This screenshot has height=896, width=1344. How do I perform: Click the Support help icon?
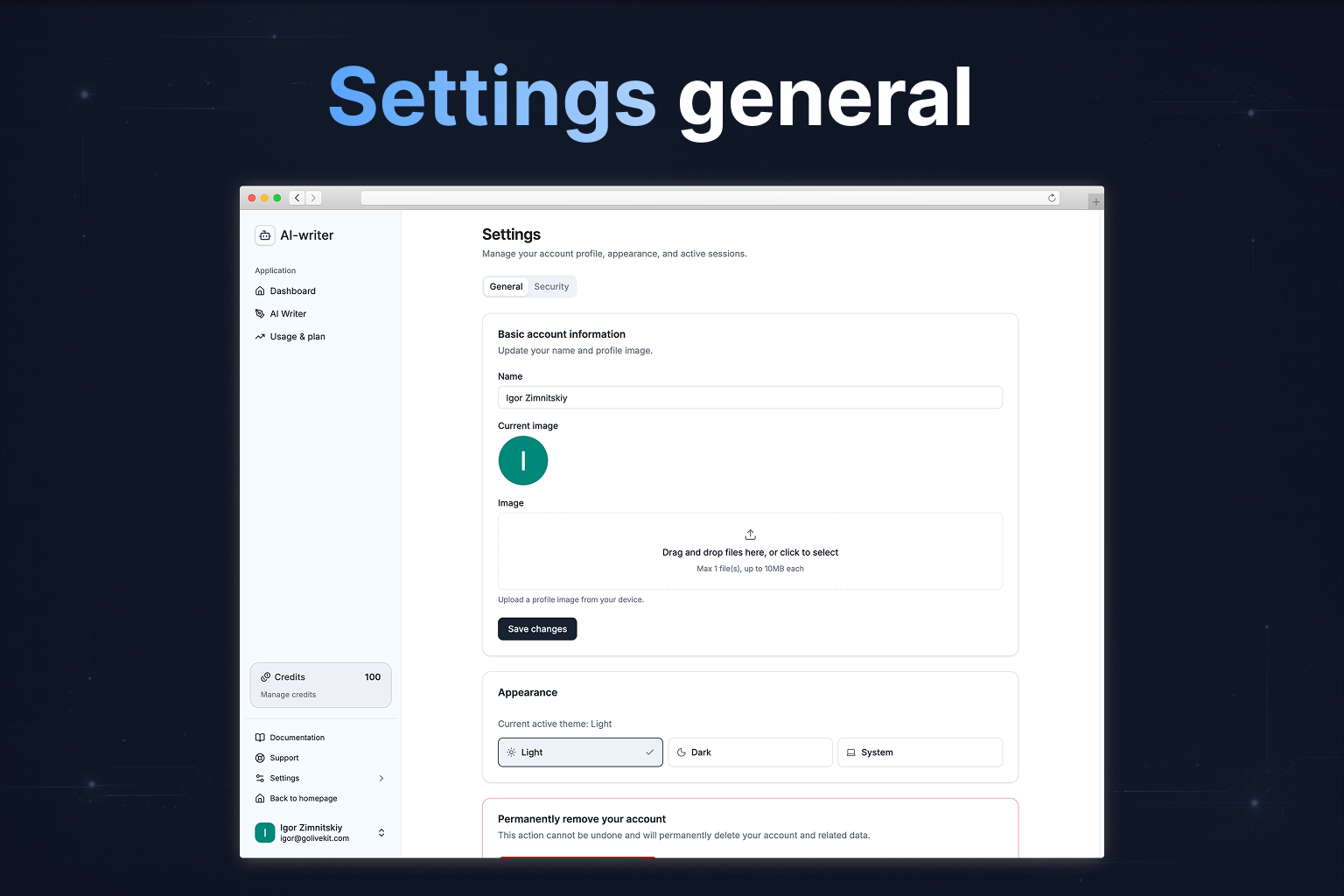pyautogui.click(x=260, y=758)
